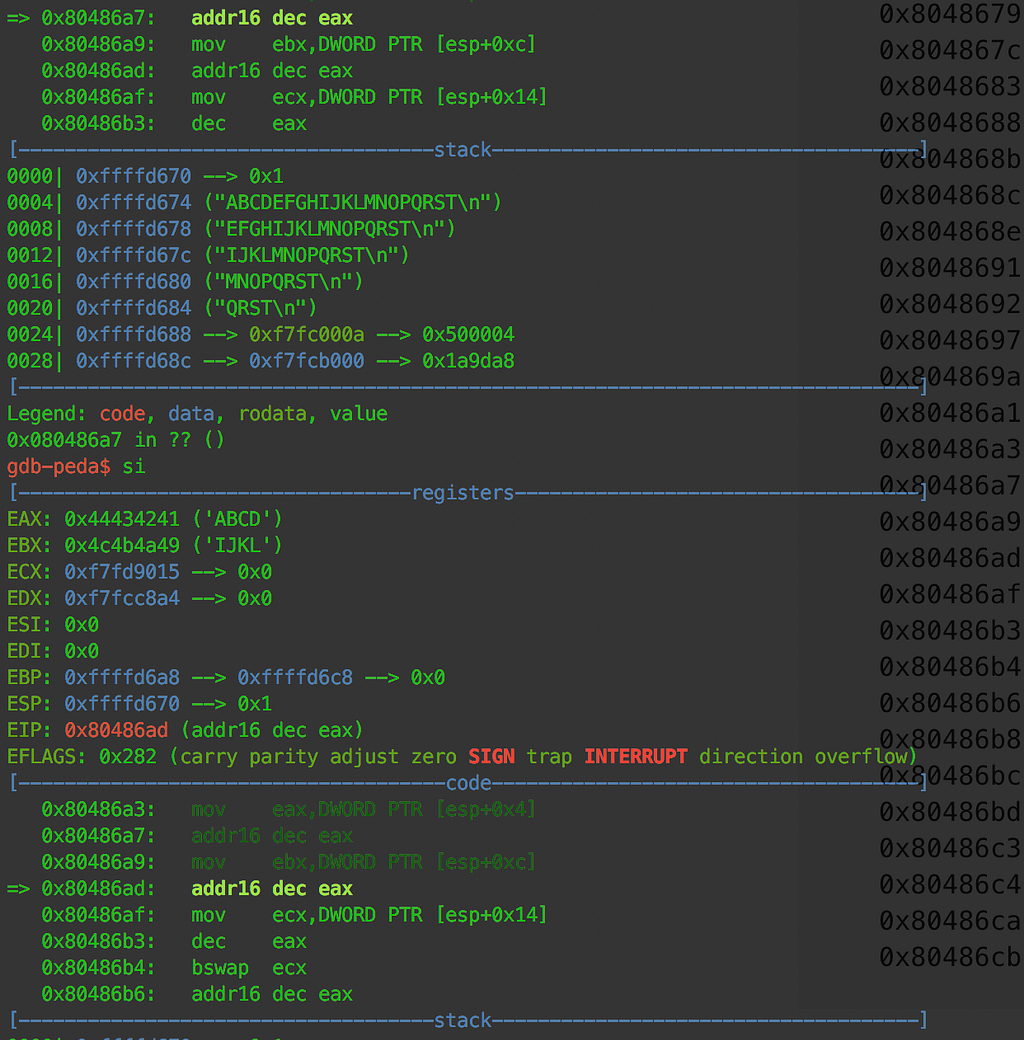Select stack address 0xffffd684
The height and width of the screenshot is (1040, 1024).
click(x=133, y=308)
